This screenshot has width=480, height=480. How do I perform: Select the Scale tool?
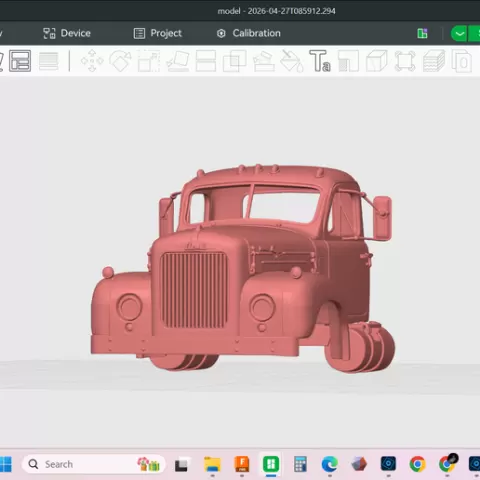[x=149, y=61]
